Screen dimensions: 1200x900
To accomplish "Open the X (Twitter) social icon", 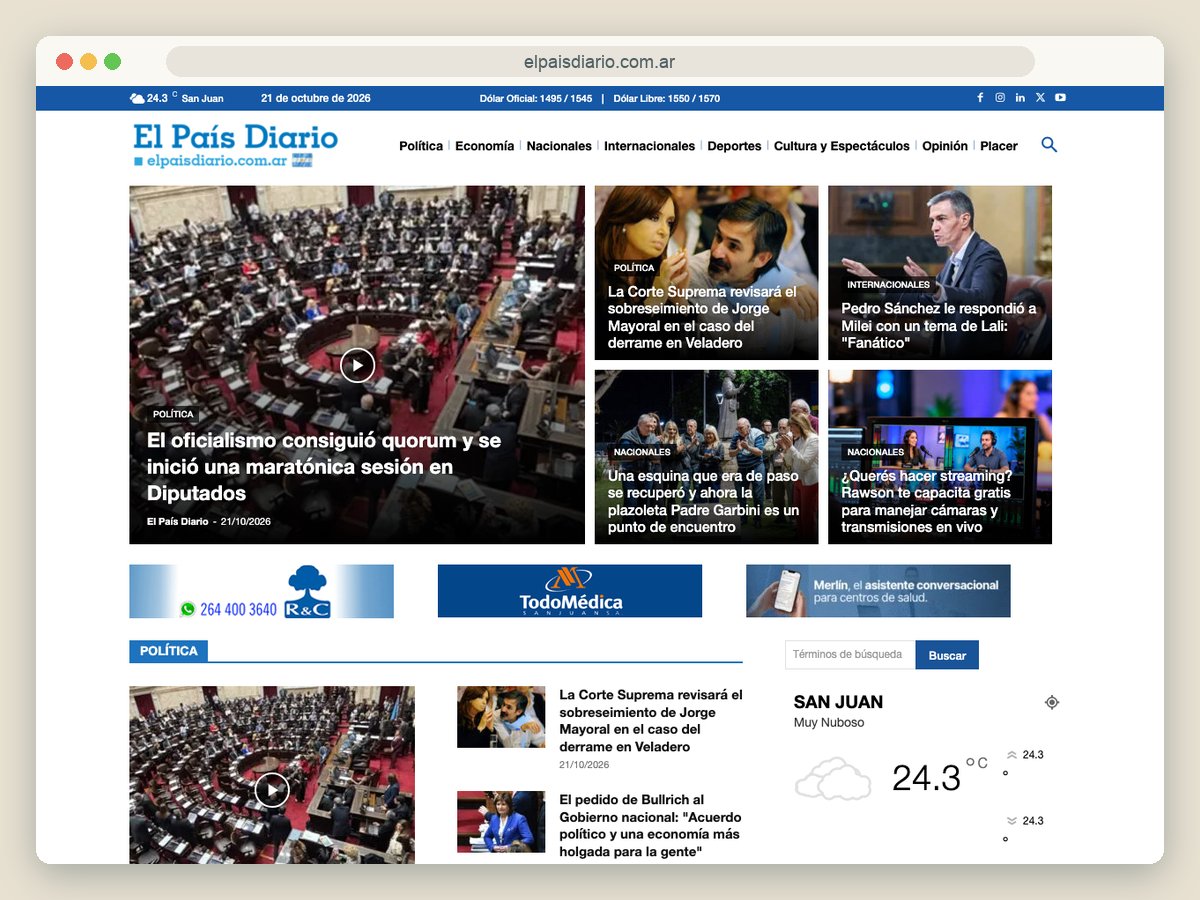I will (1040, 98).
